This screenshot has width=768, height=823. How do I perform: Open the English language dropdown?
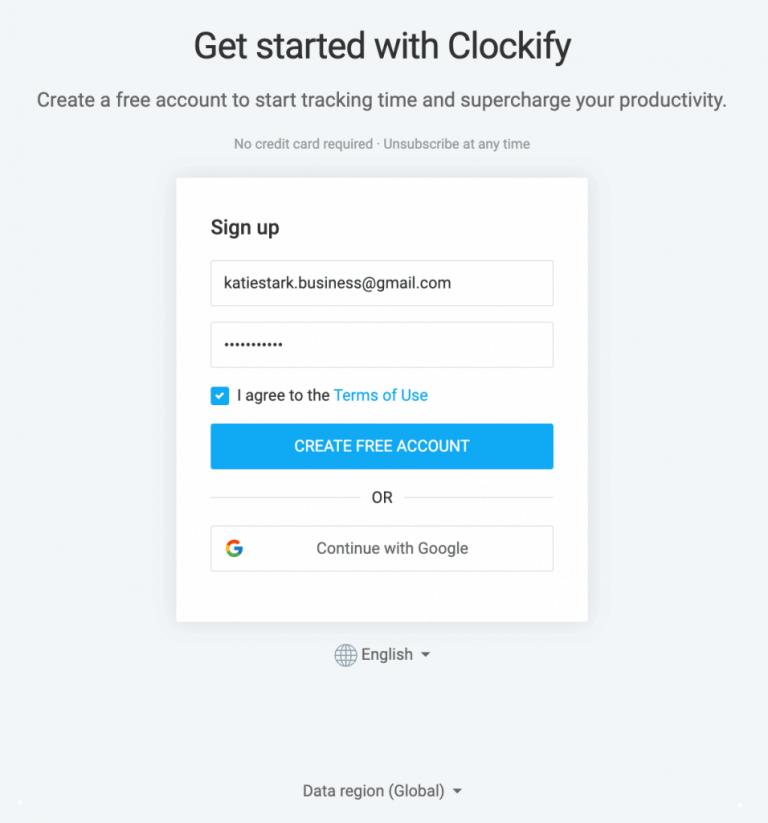(x=389, y=654)
